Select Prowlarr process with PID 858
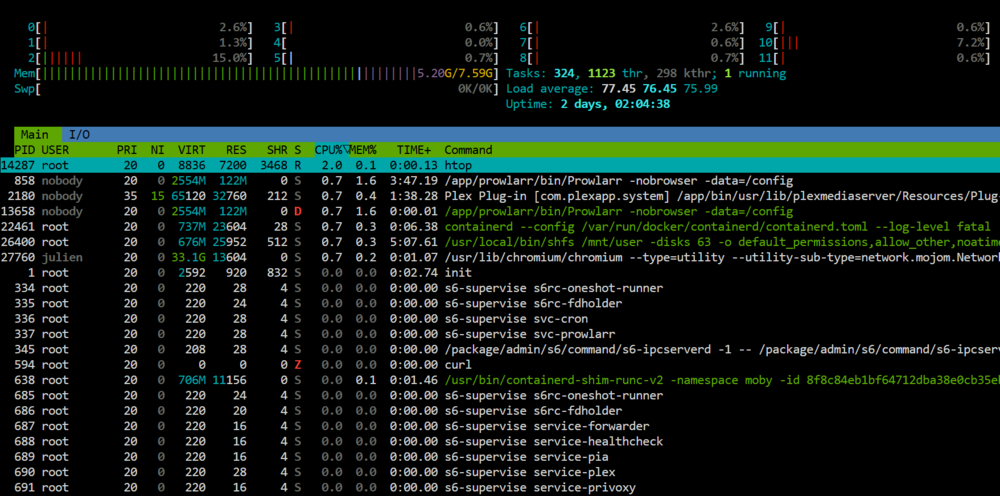This screenshot has width=1000, height=496. pos(500,180)
